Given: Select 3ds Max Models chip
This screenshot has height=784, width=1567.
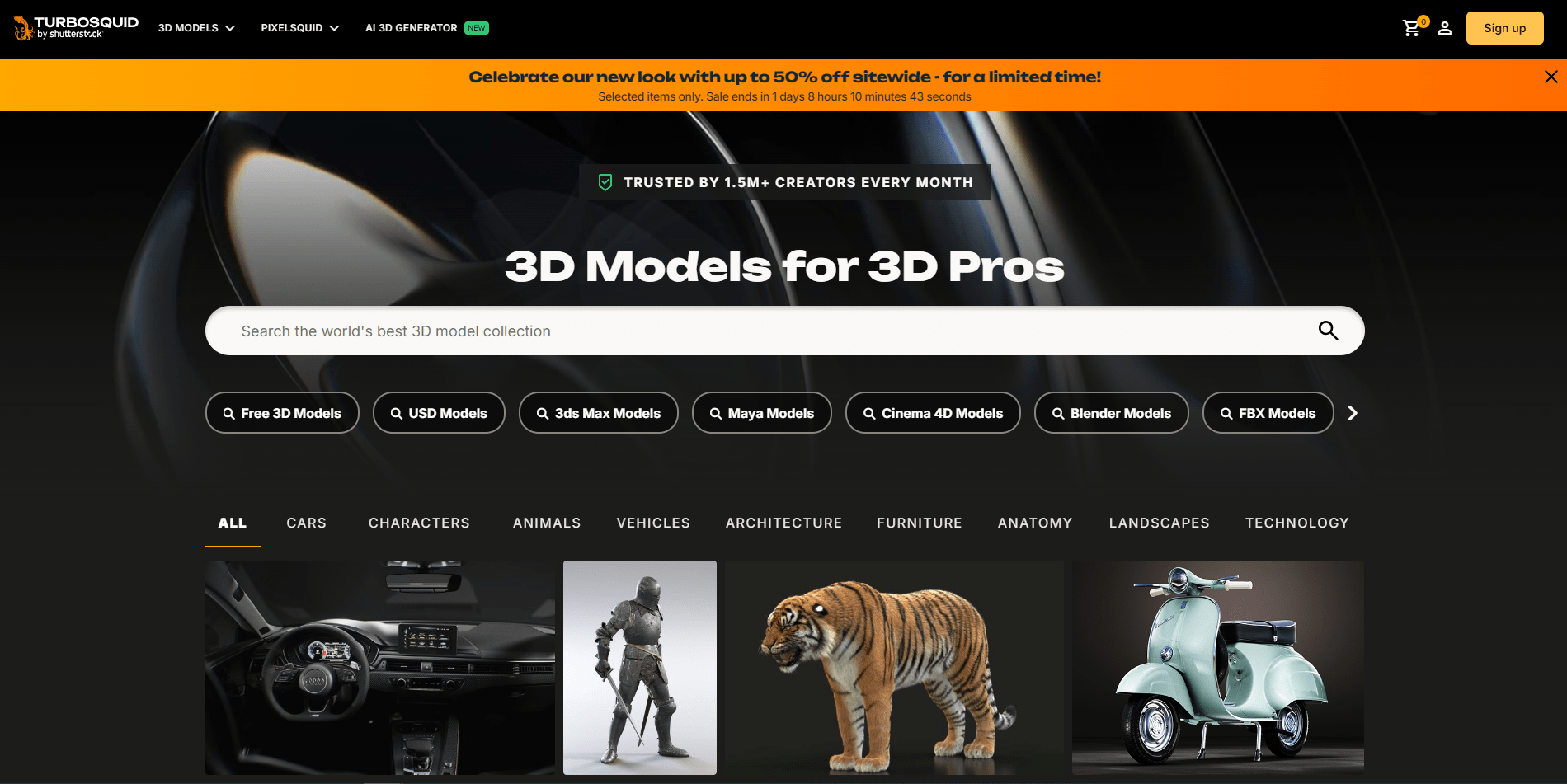Looking at the screenshot, I should pos(599,413).
